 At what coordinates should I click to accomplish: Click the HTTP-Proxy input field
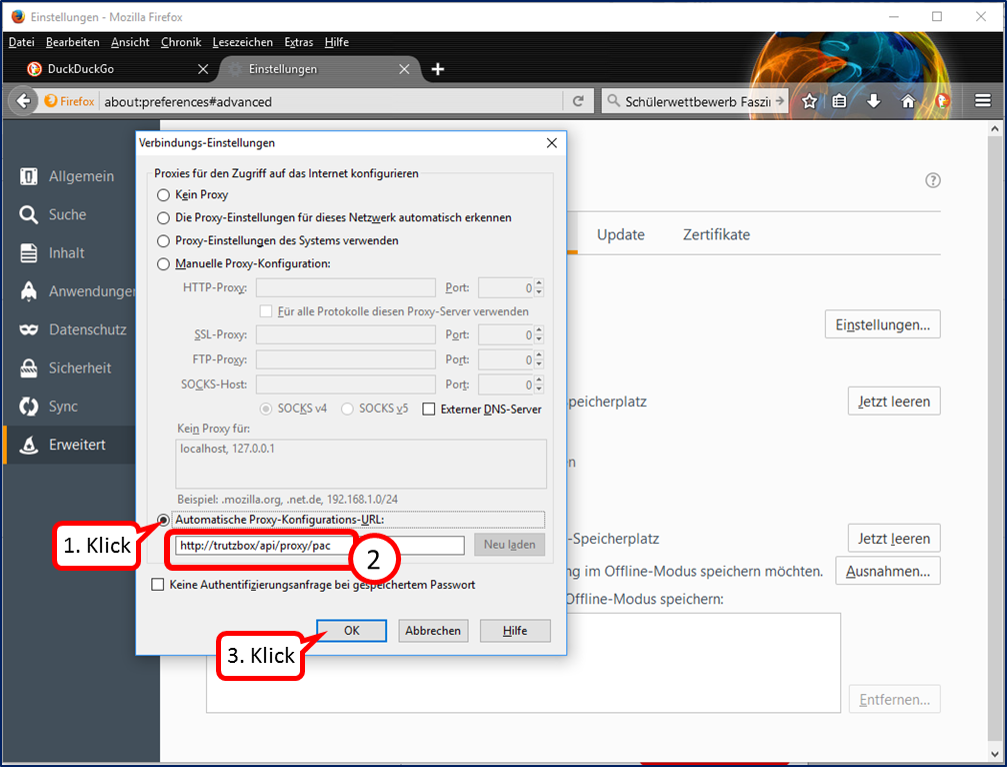pos(346,287)
